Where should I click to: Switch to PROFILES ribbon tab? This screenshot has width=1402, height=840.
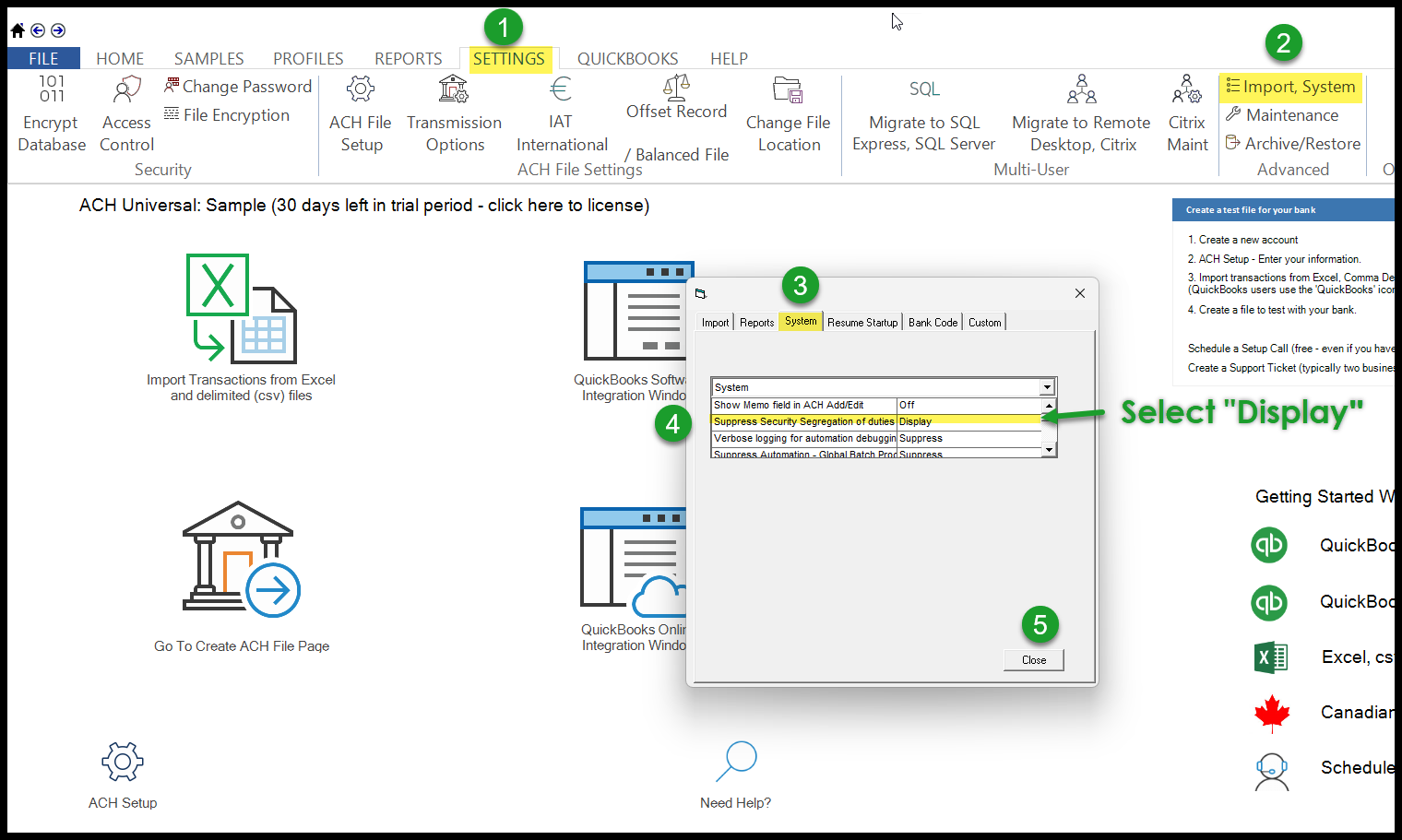click(308, 58)
